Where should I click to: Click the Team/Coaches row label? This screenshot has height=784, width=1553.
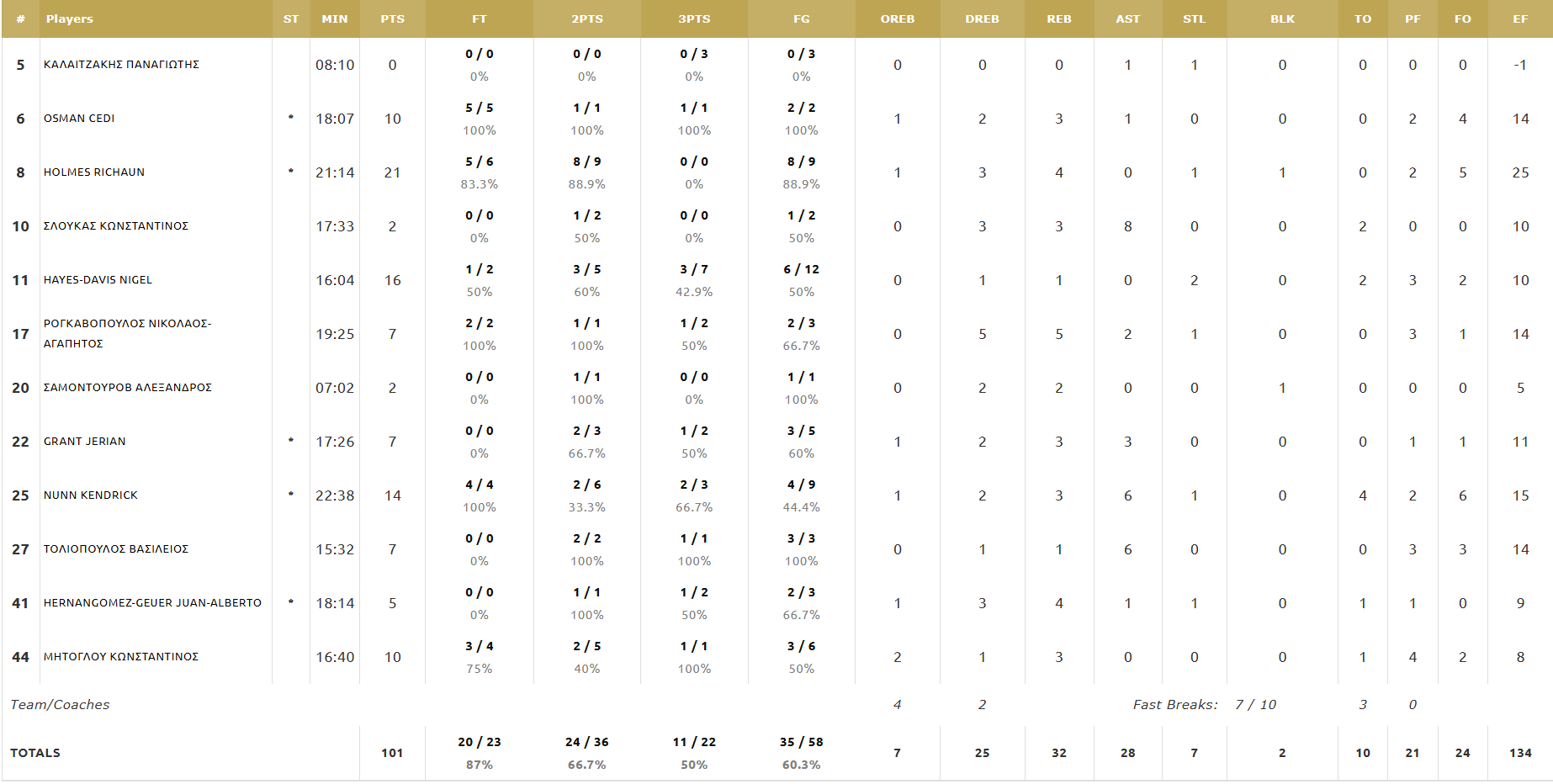pyautogui.click(x=60, y=705)
